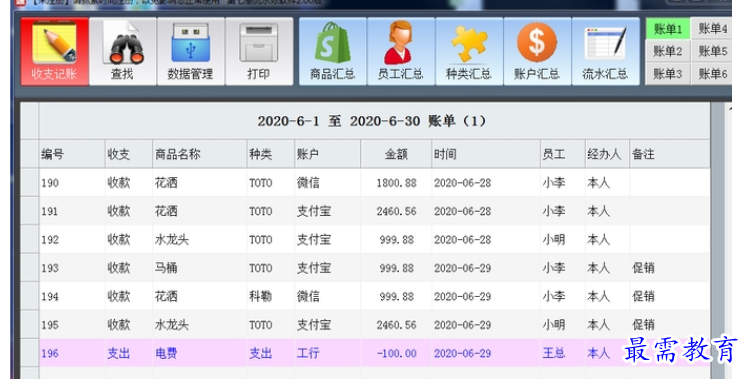
Task: Click date 2020-06-29 in row 195
Action: (x=462, y=325)
